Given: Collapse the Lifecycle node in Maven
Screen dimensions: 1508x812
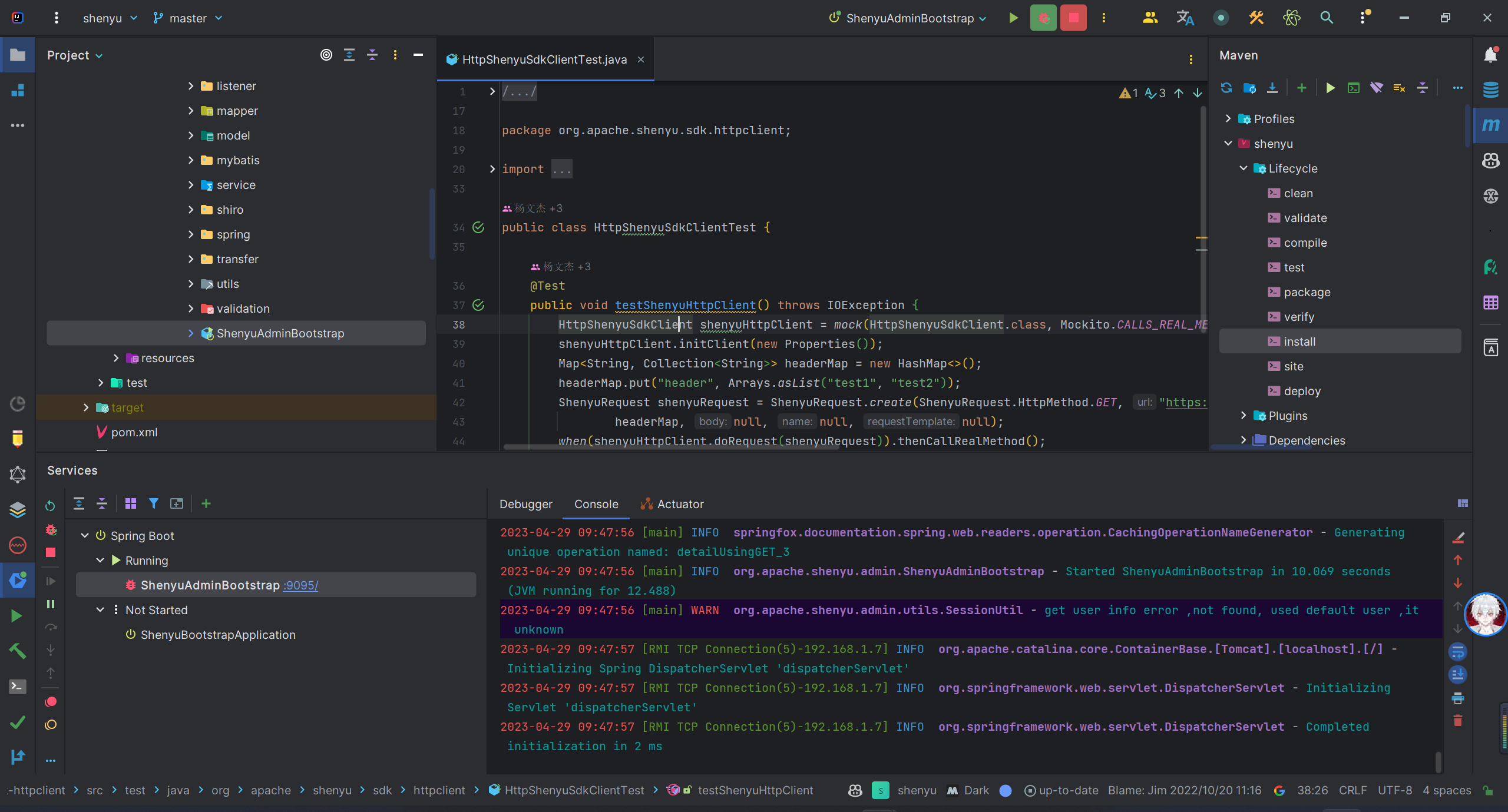Looking at the screenshot, I should (x=1244, y=168).
